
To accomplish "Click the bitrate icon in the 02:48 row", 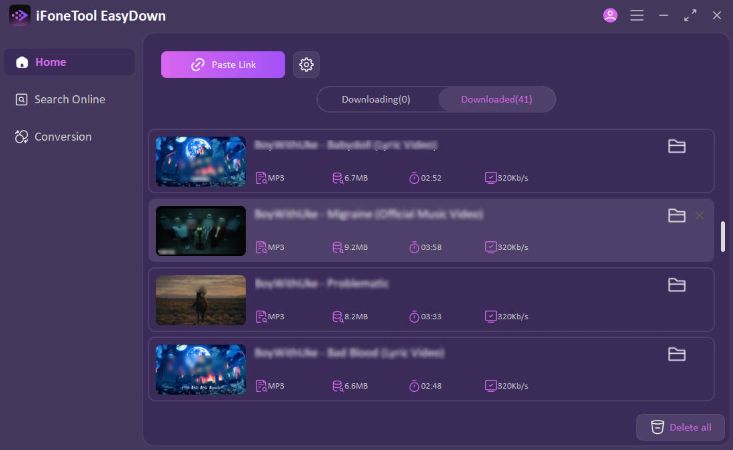I will (x=490, y=386).
